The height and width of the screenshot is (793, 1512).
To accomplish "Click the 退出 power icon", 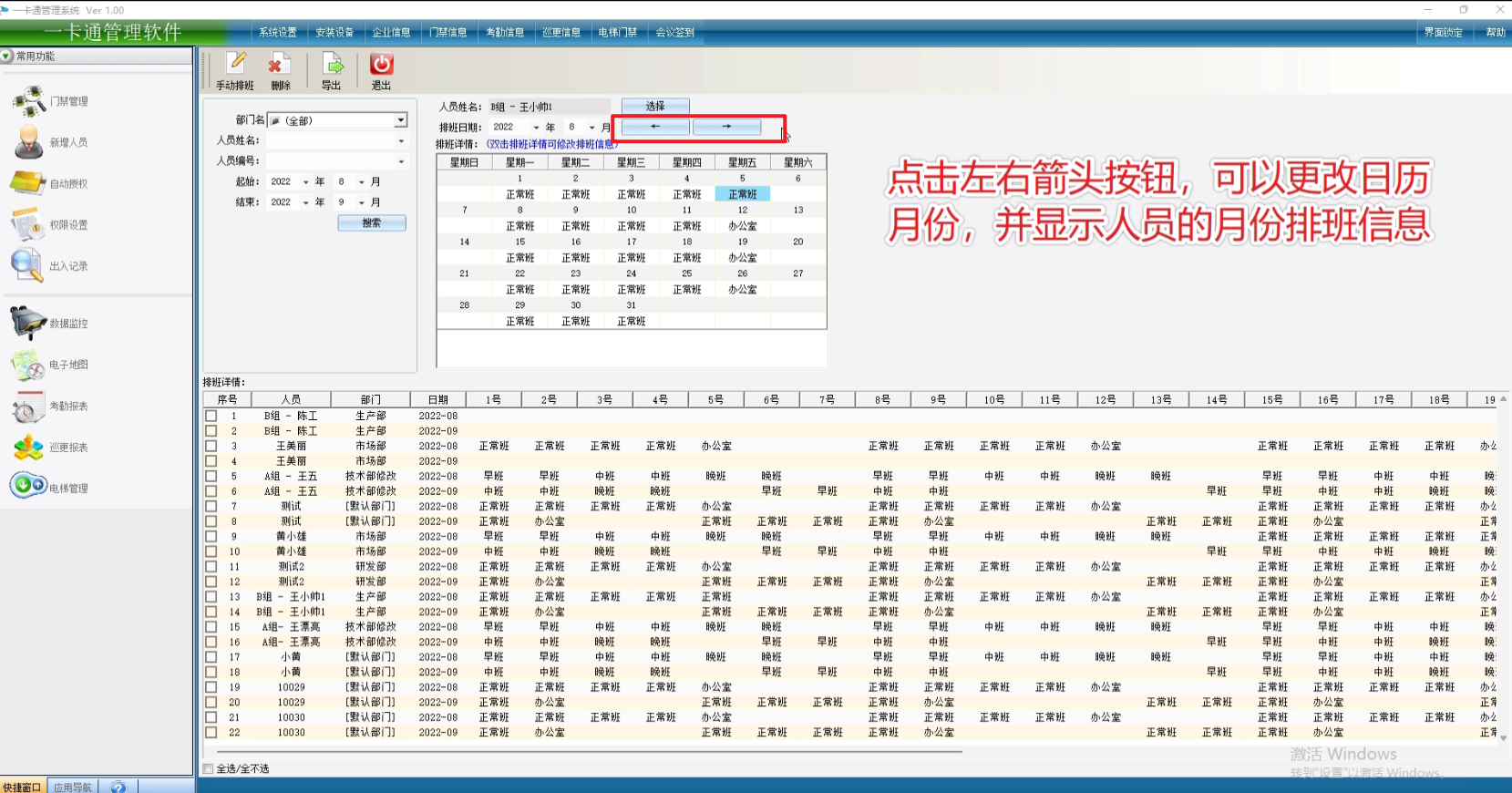I will 381,64.
